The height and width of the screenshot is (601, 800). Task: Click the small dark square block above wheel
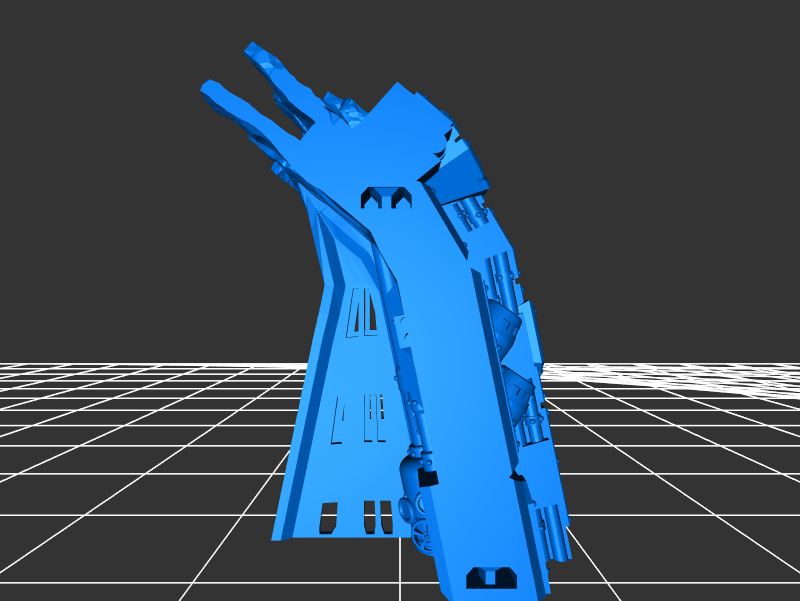(429, 478)
